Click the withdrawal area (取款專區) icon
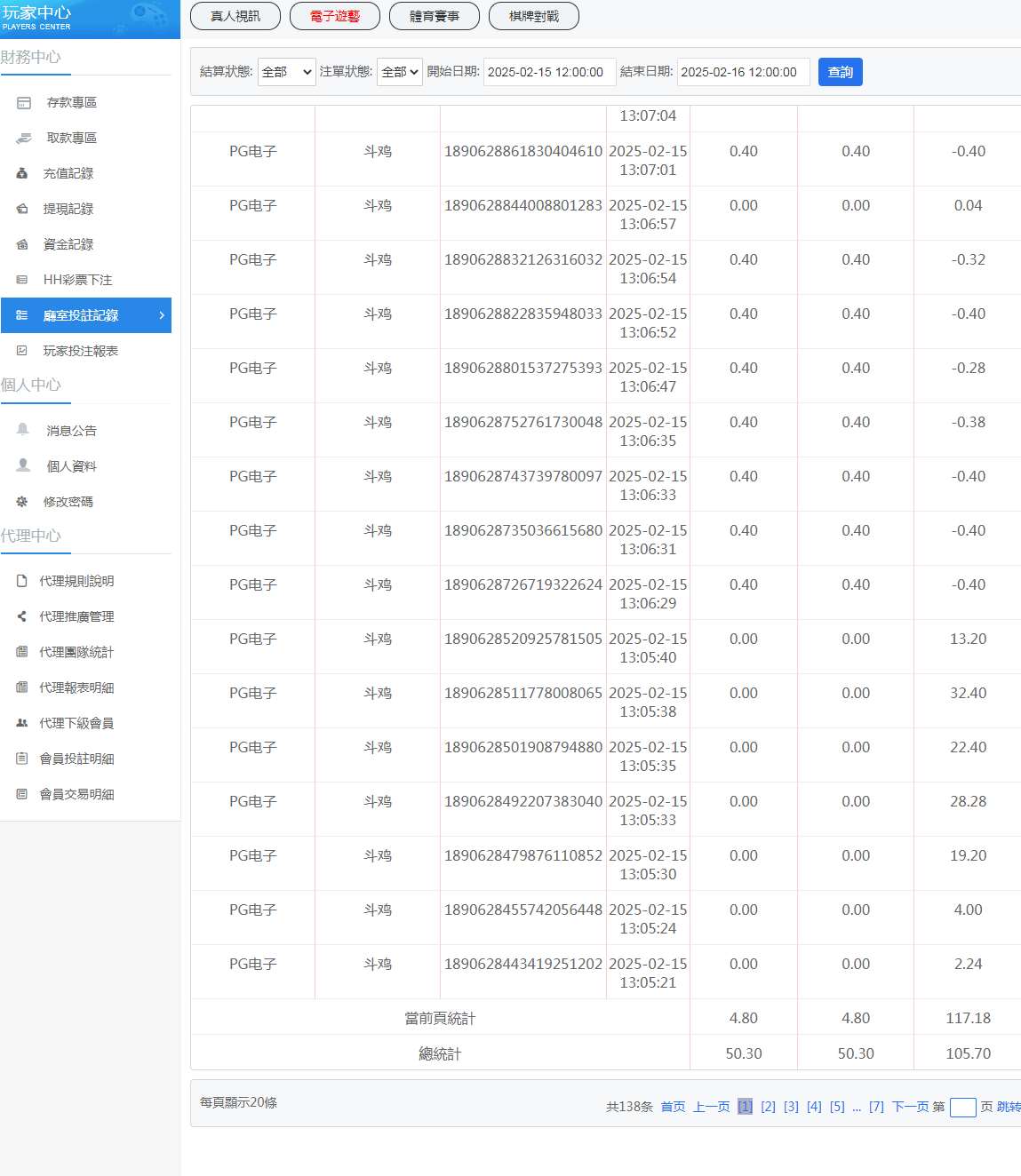This screenshot has width=1021, height=1176. (24, 139)
